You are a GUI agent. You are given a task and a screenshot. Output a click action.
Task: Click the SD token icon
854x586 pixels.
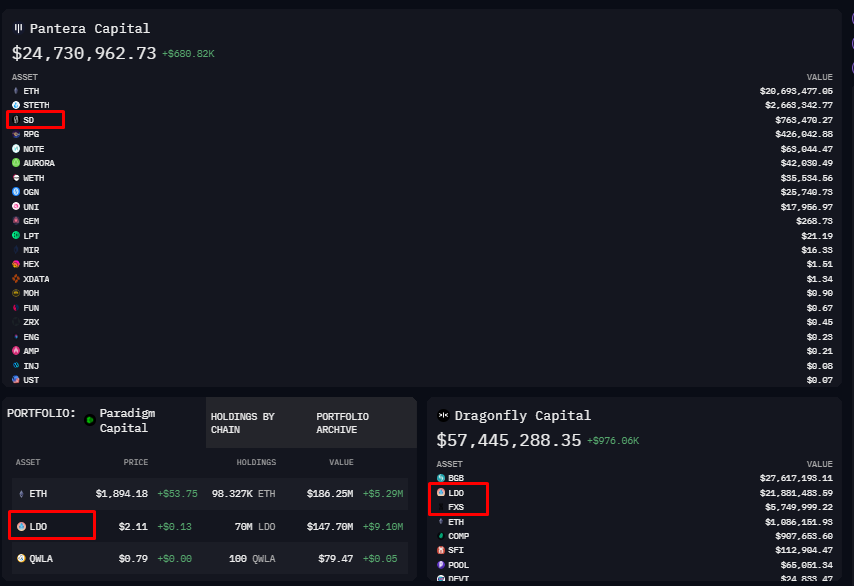tap(16, 120)
